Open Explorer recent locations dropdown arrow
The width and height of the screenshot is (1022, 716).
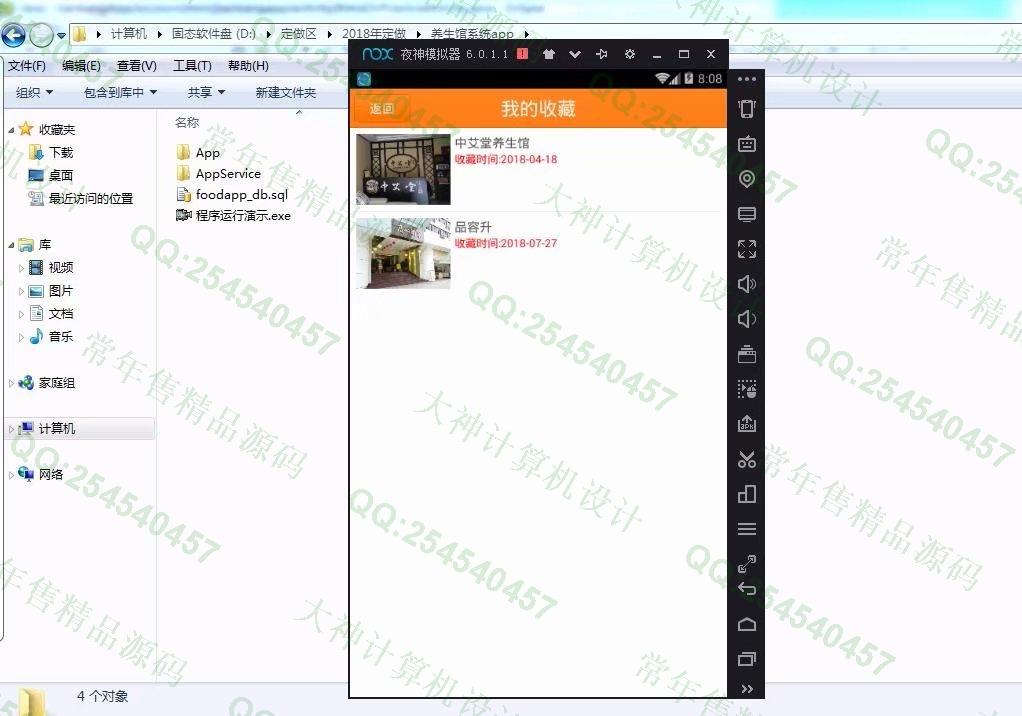(x=61, y=35)
